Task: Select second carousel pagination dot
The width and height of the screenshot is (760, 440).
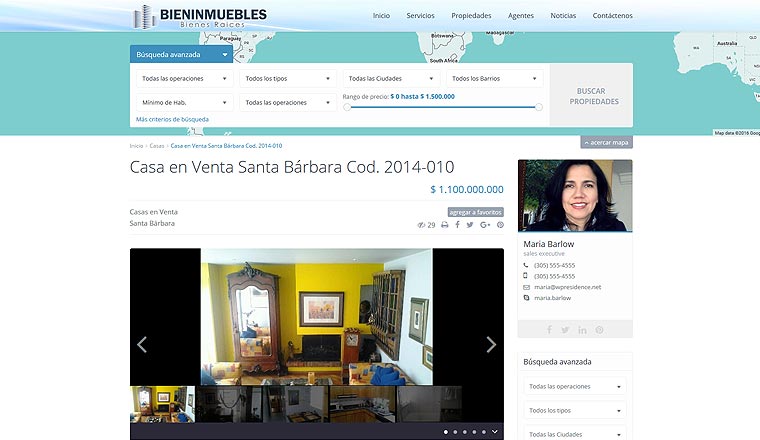Action: coord(455,432)
